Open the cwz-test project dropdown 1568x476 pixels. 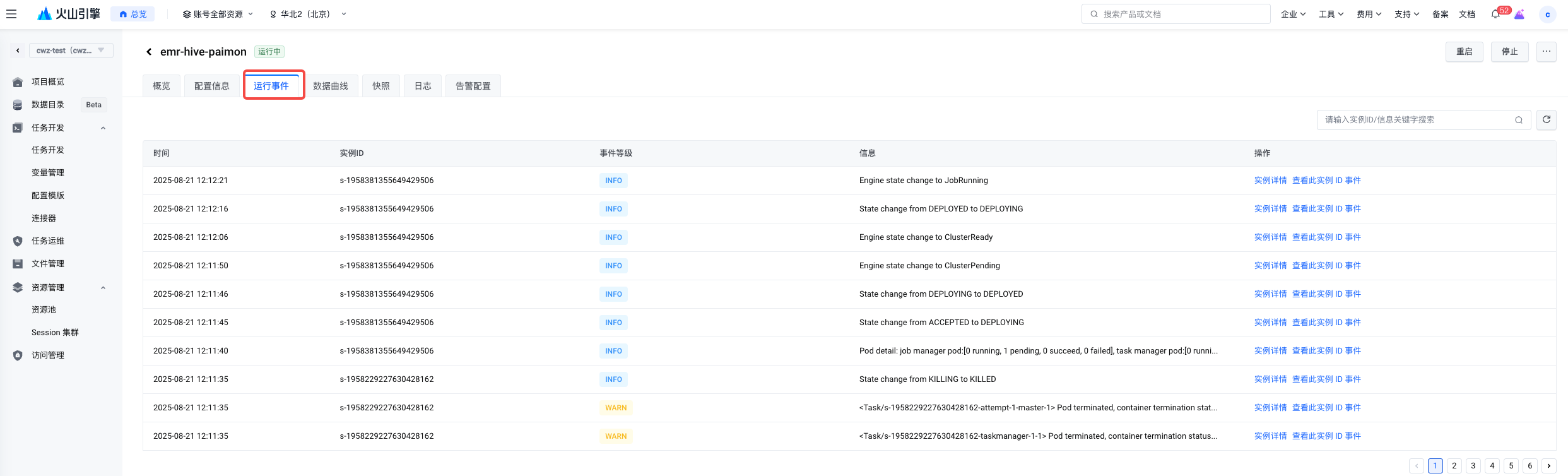(x=71, y=51)
